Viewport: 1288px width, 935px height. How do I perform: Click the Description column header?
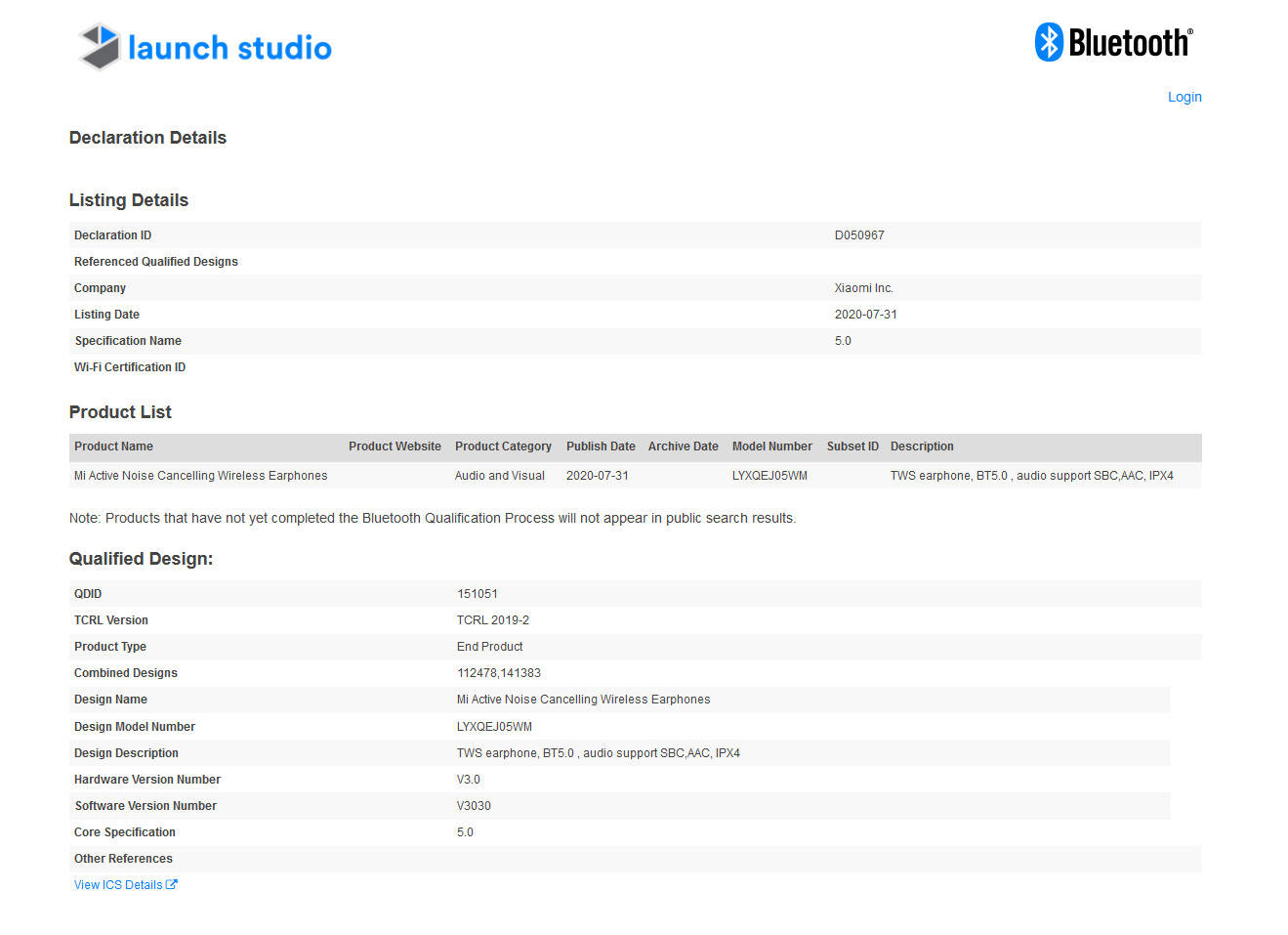(921, 446)
